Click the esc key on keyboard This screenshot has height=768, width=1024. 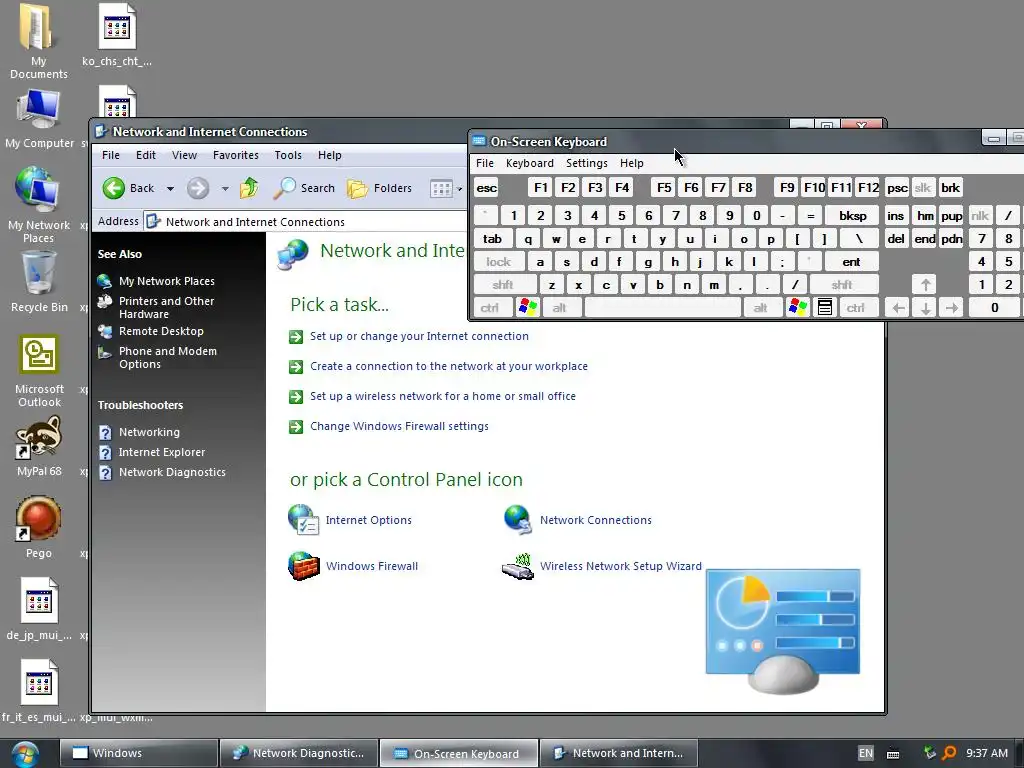(x=487, y=188)
